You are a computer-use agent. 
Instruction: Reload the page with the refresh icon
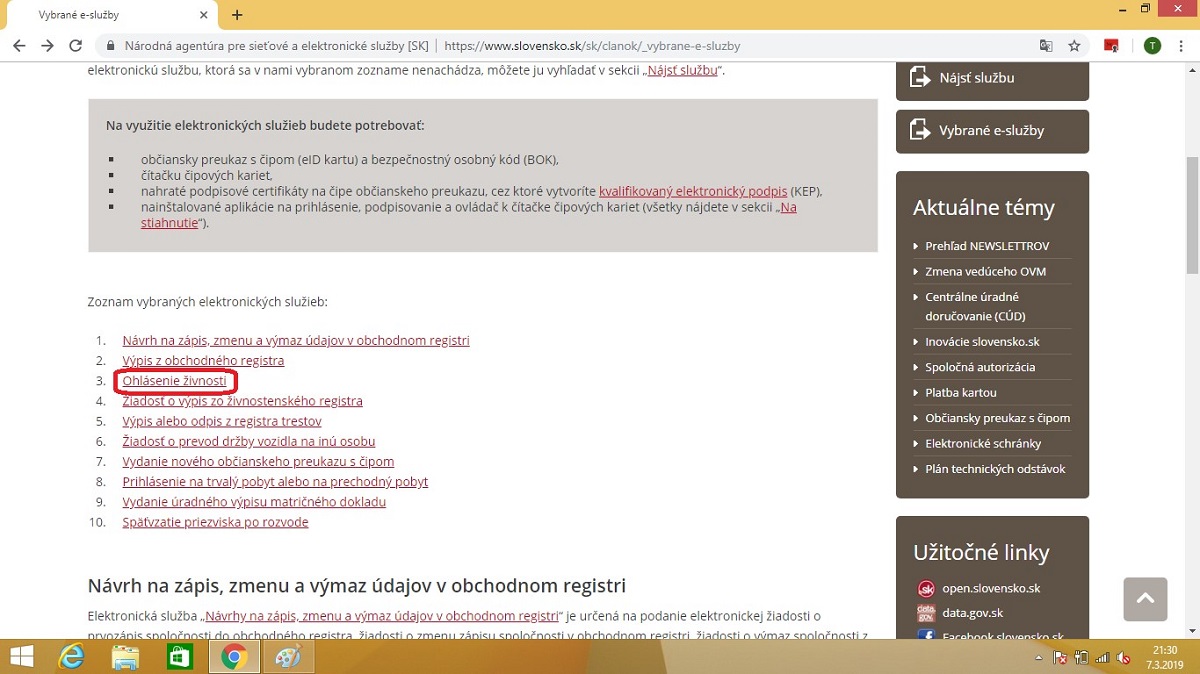point(75,46)
